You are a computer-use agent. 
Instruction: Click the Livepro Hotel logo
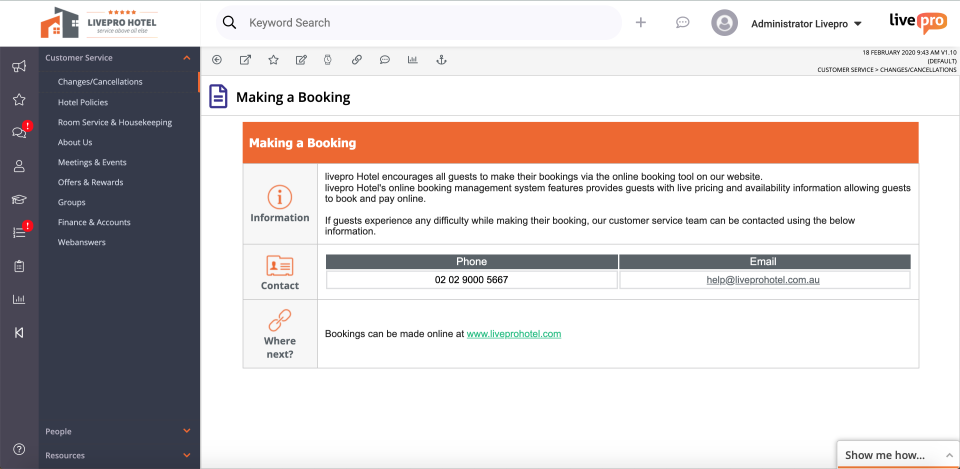(99, 23)
